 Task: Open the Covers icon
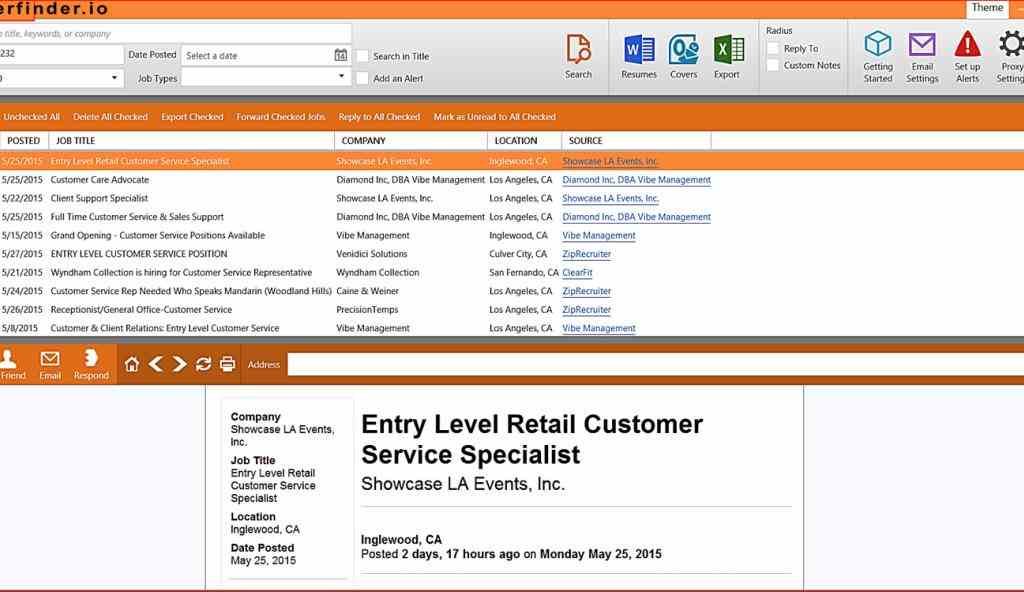pyautogui.click(x=684, y=50)
